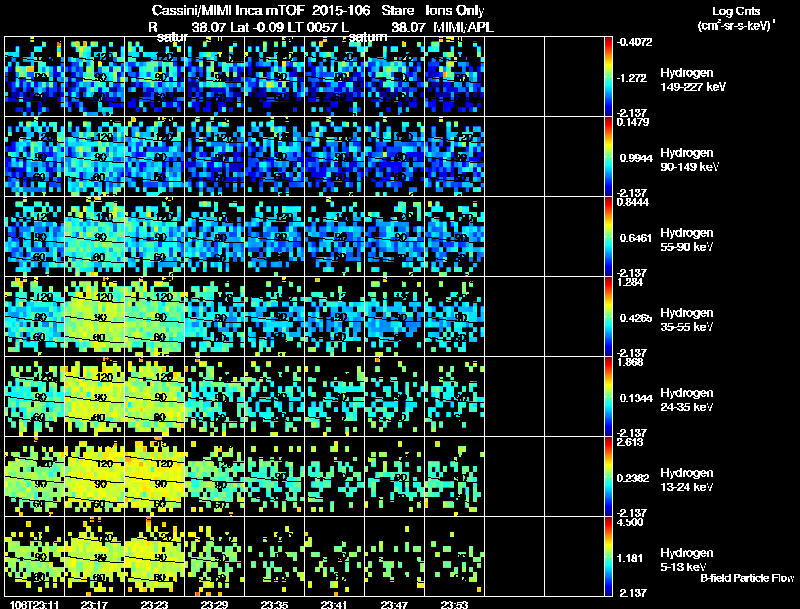Viewport: 800px width, 609px height.
Task: Select the 5-13 keV panel at 23:53
Action: click(x=455, y=556)
